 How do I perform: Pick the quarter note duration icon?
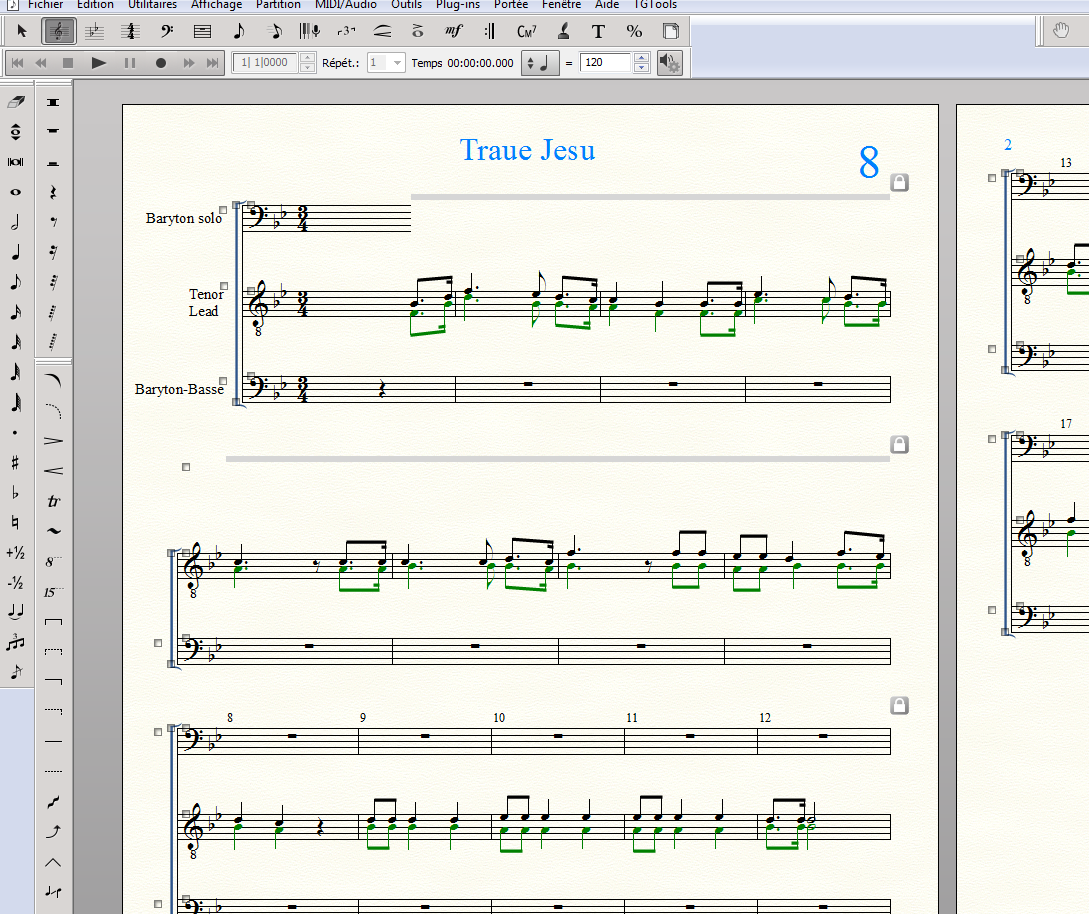(x=15, y=252)
